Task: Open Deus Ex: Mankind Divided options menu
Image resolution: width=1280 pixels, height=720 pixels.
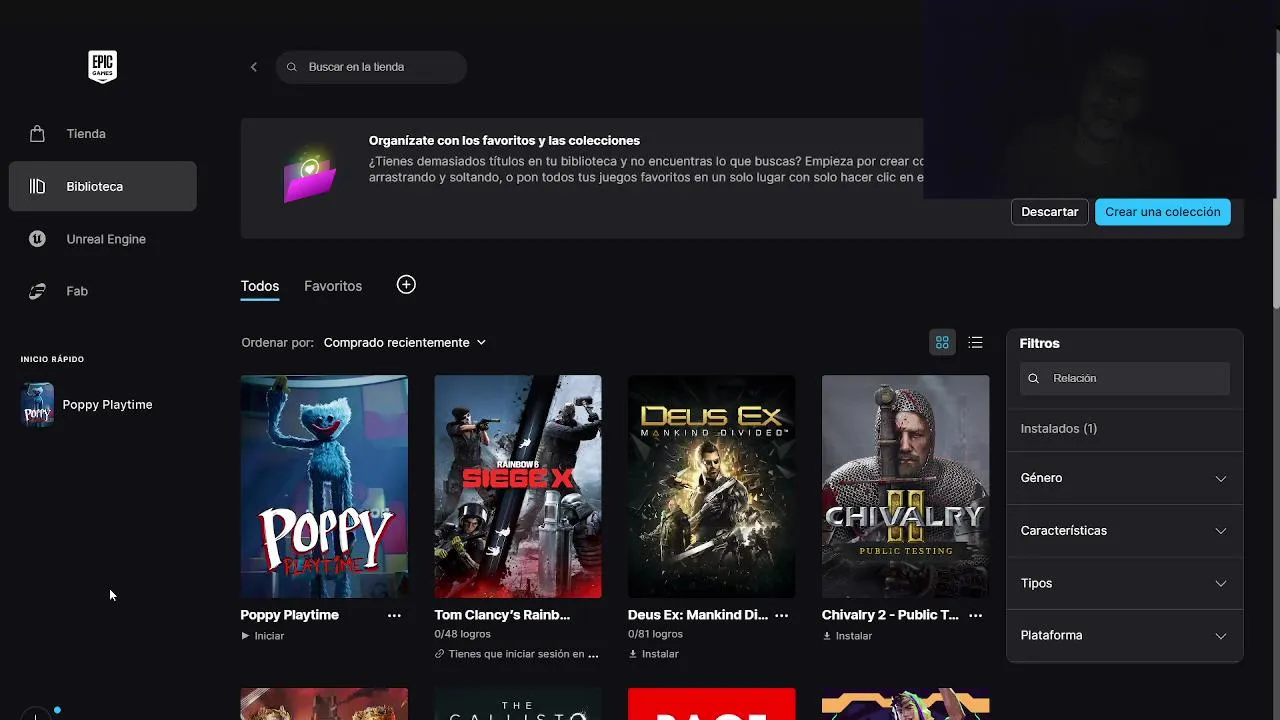Action: click(782, 616)
